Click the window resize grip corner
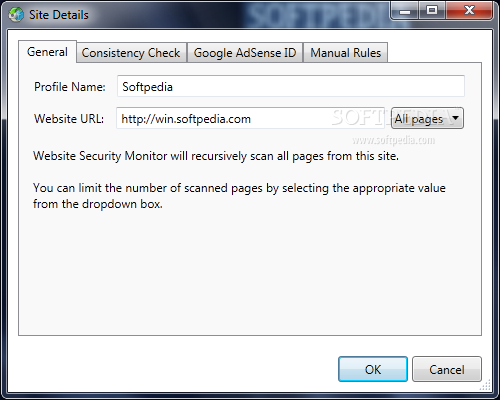The image size is (500, 400). pyautogui.click(x=486, y=385)
